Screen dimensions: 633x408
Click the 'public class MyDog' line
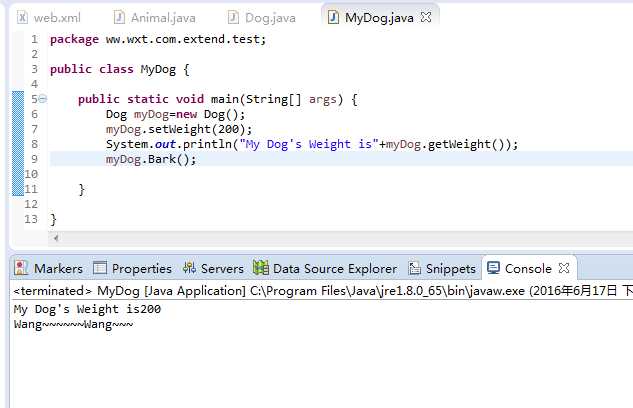(x=119, y=69)
